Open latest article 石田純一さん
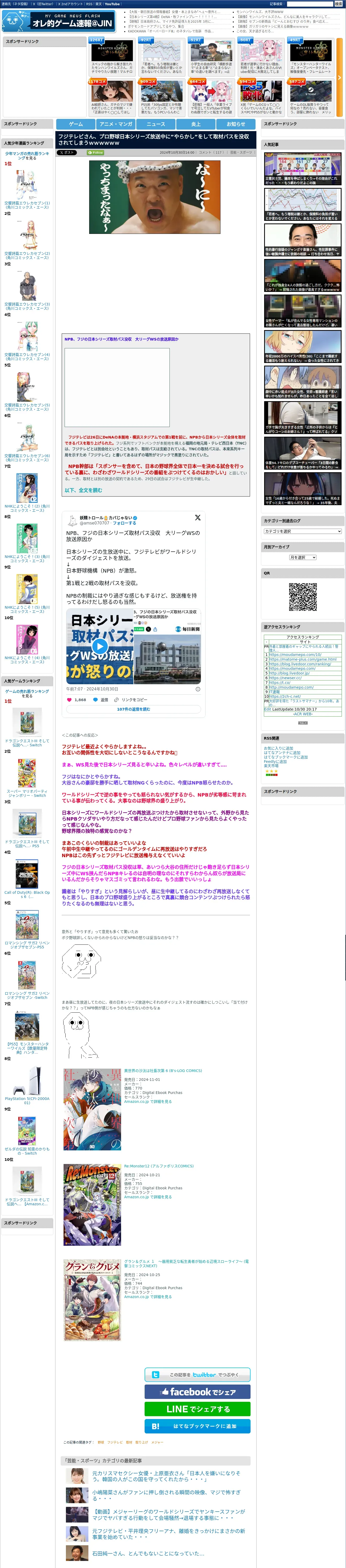 [148, 1553]
